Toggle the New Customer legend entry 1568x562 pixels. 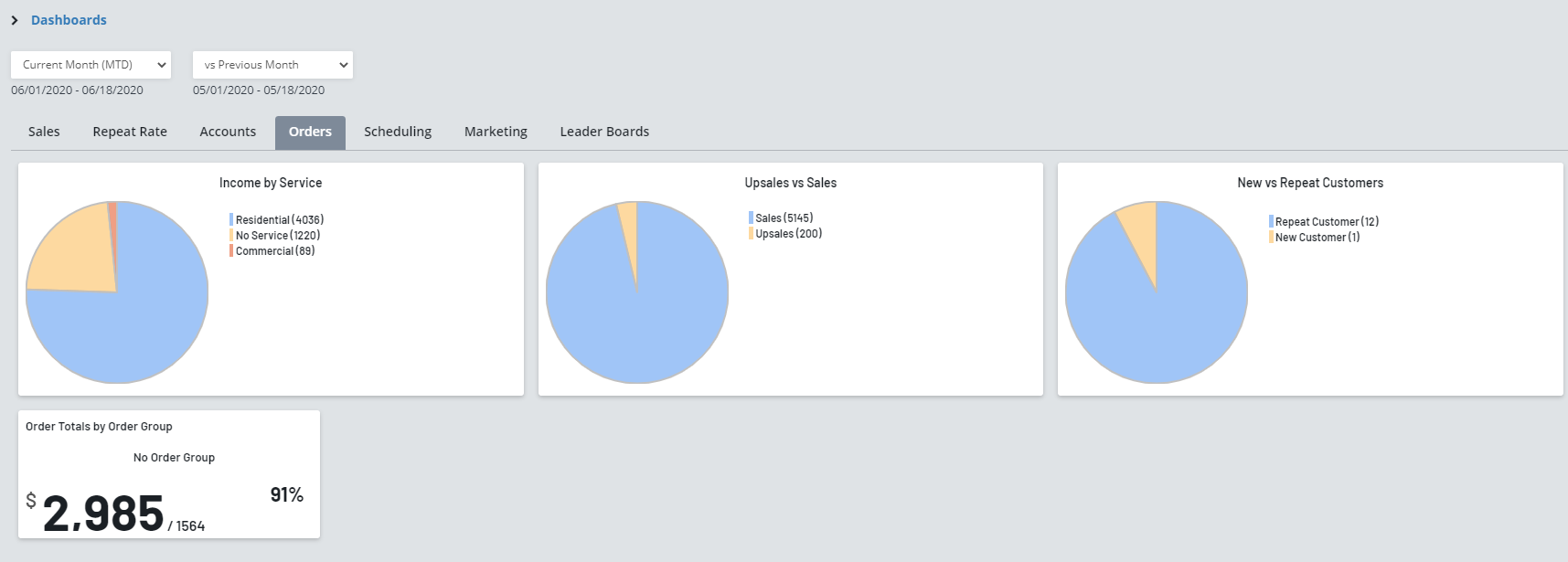pyautogui.click(x=1317, y=238)
